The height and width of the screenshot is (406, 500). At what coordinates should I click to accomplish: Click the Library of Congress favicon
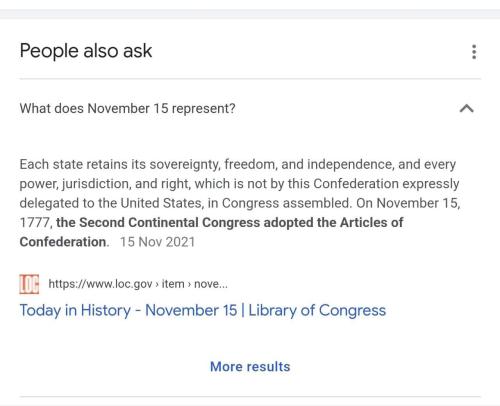[x=29, y=284]
